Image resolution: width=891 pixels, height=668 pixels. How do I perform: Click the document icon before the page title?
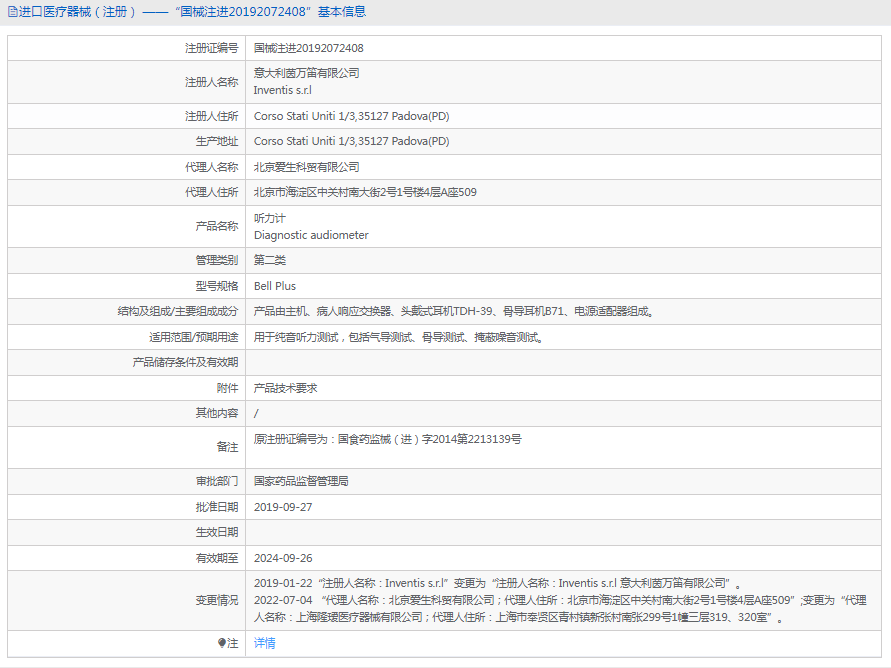point(12,12)
